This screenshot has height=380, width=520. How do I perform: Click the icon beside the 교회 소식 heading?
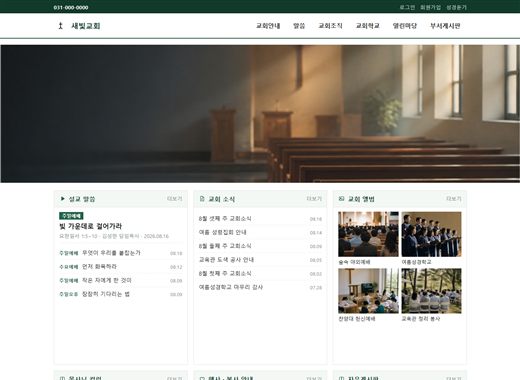[202, 199]
